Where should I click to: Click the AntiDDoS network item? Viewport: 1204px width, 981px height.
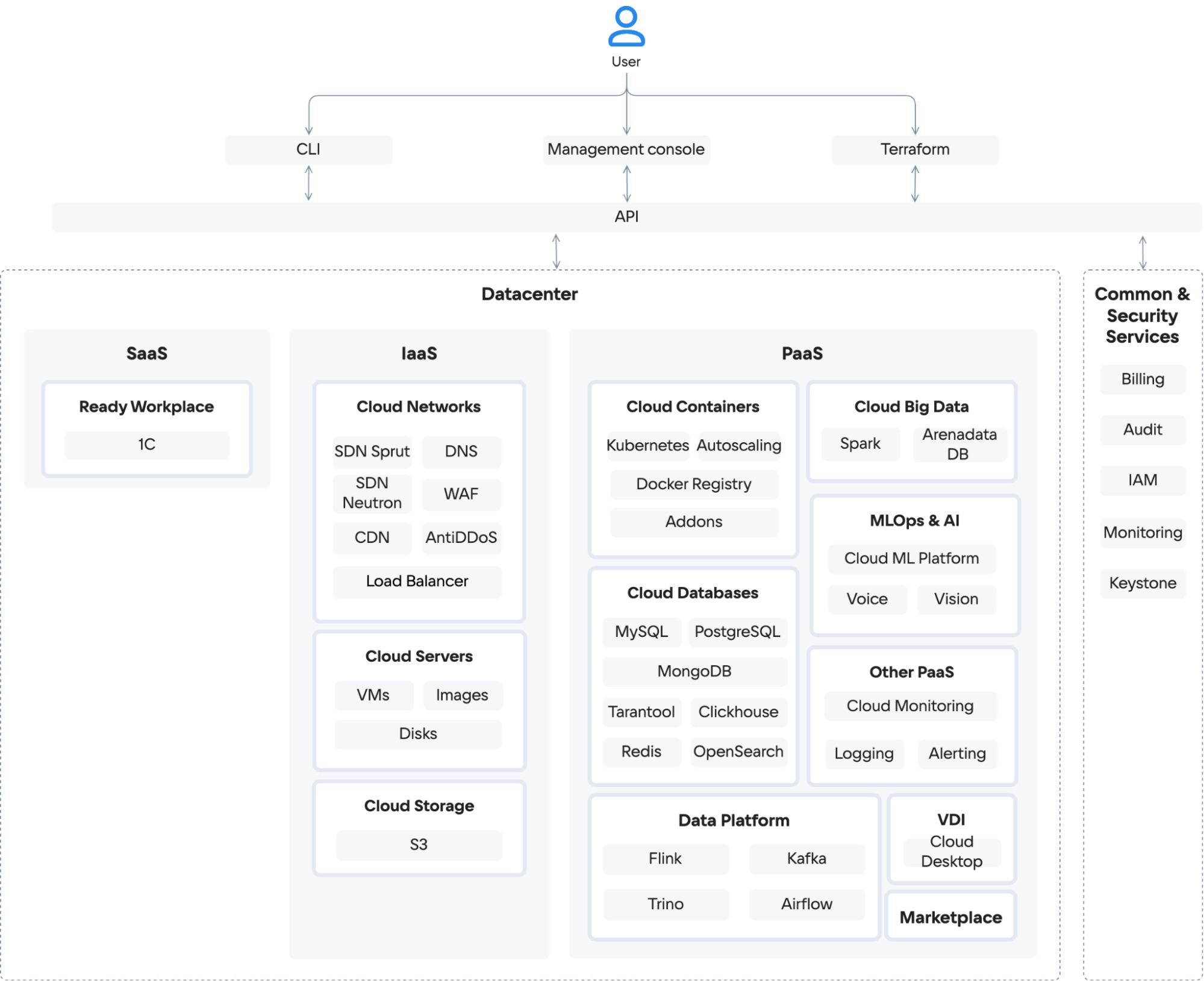click(x=461, y=538)
